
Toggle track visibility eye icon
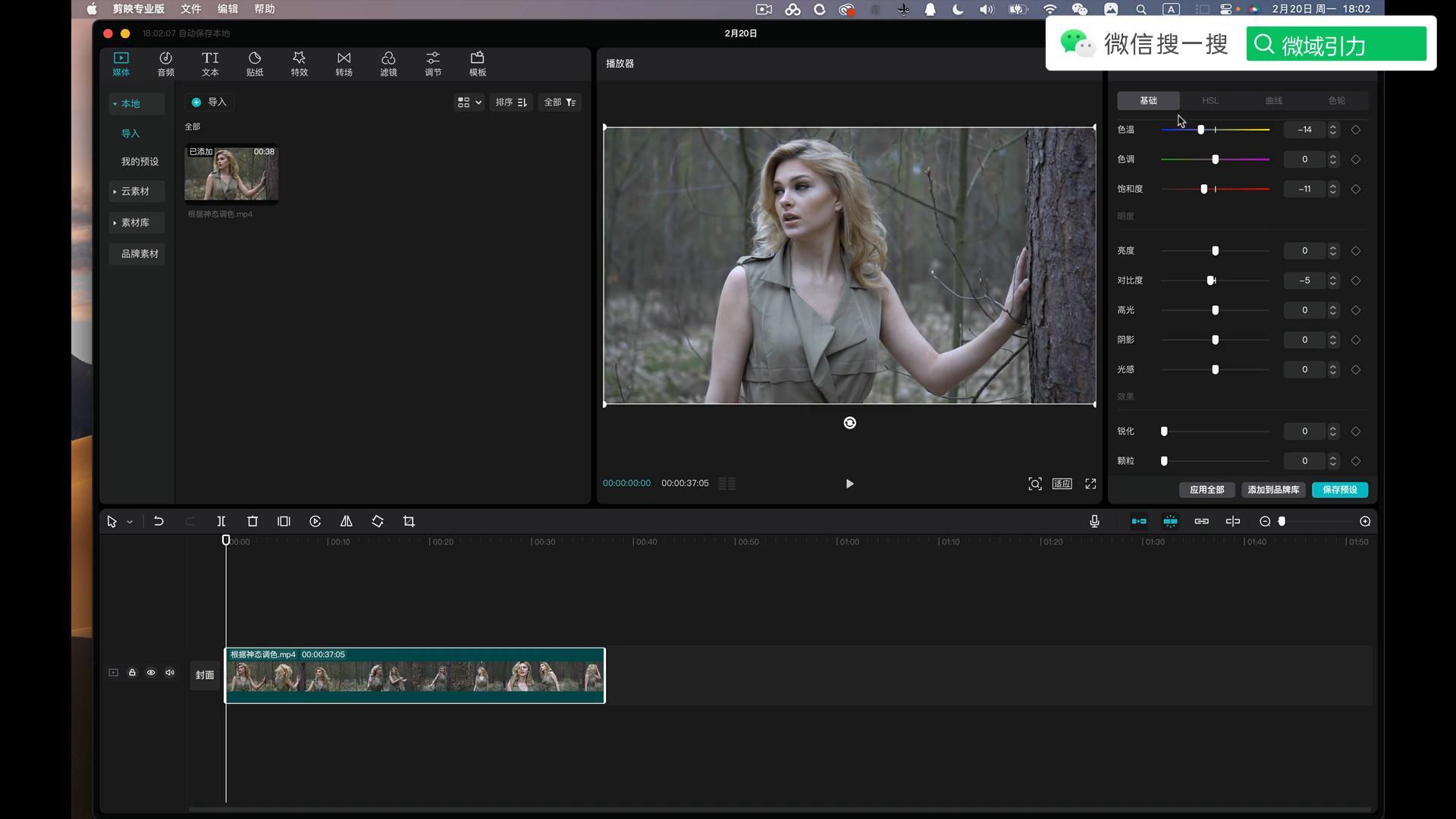151,673
